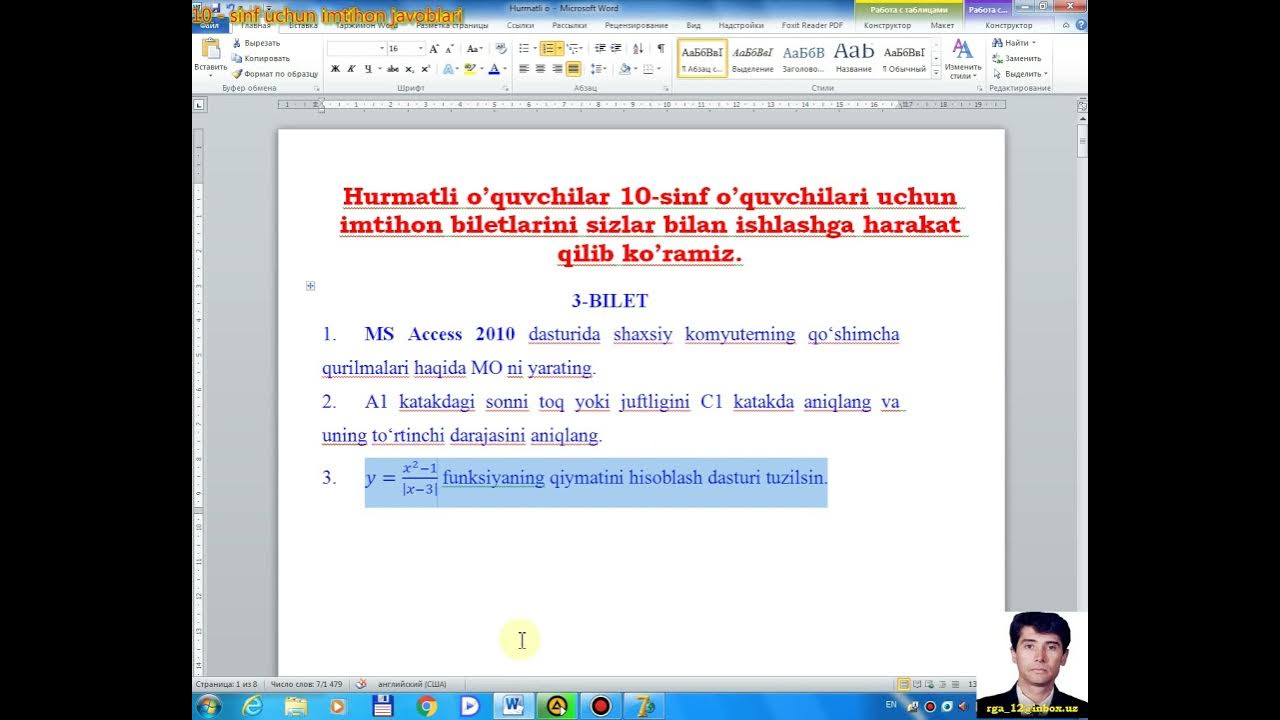Select the Format Painter (Формат по образцу)
This screenshot has height=720, width=1280.
tap(274, 74)
